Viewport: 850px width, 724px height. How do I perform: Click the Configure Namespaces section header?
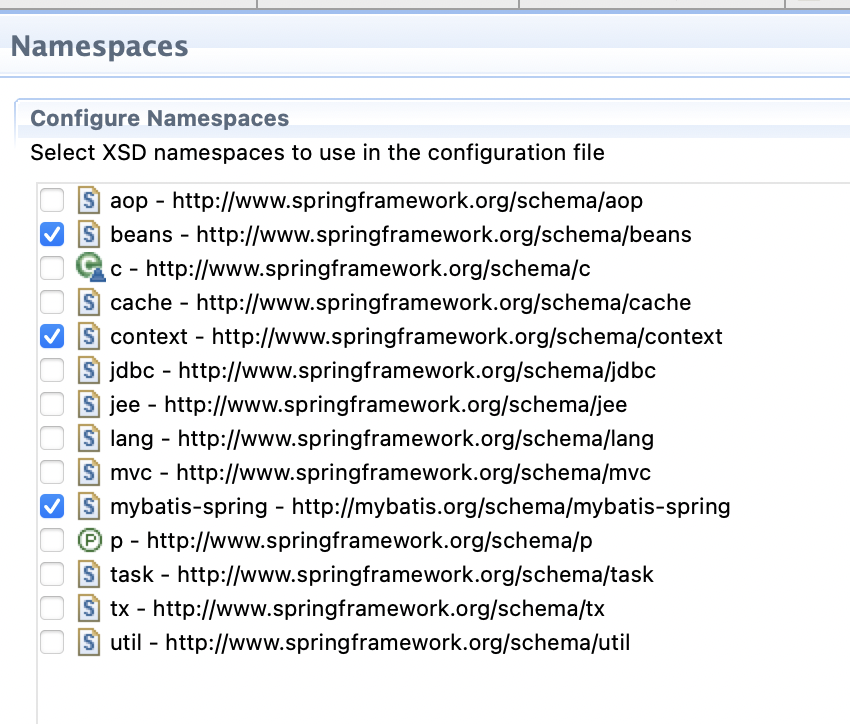tap(159, 119)
